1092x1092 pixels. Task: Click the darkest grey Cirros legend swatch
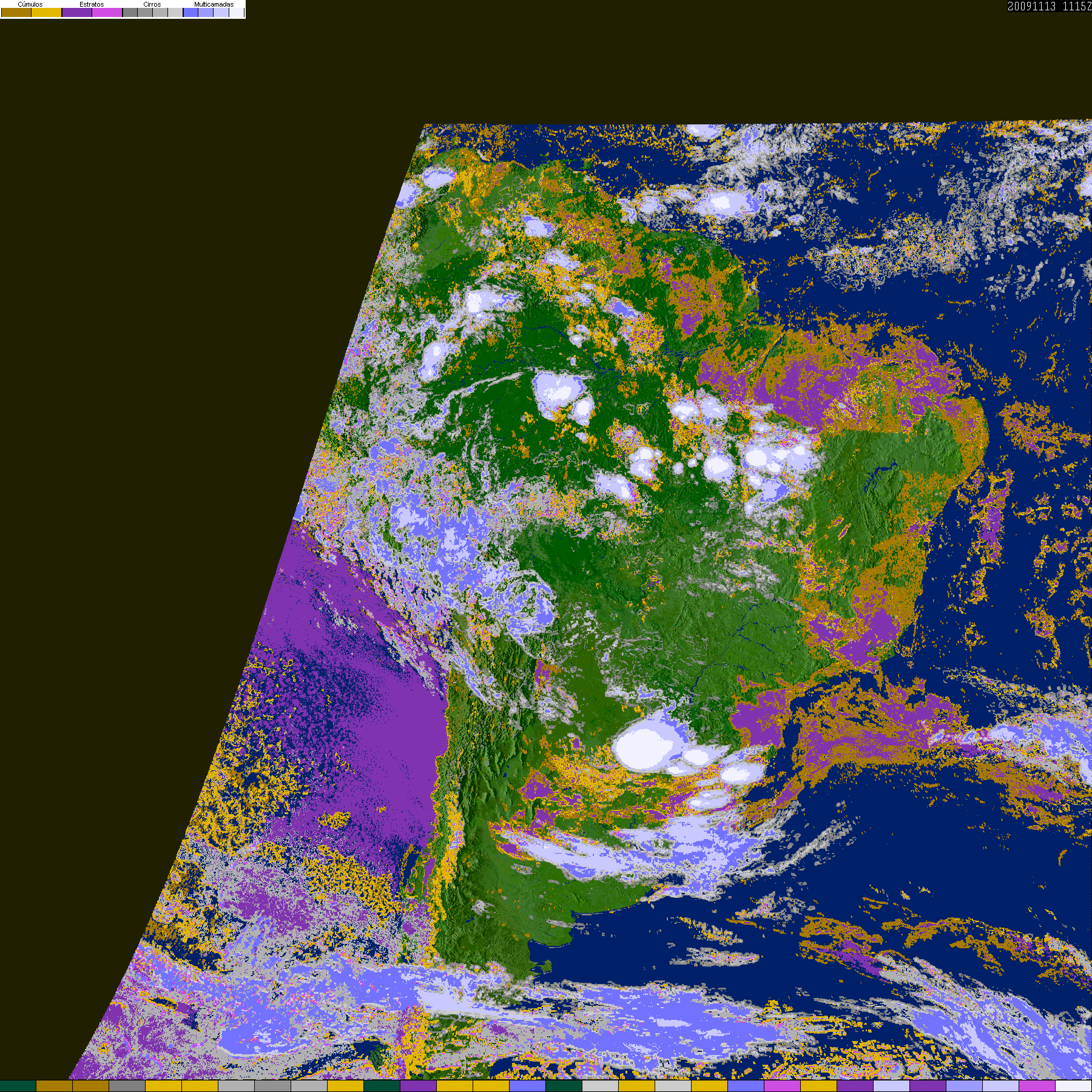click(130, 12)
